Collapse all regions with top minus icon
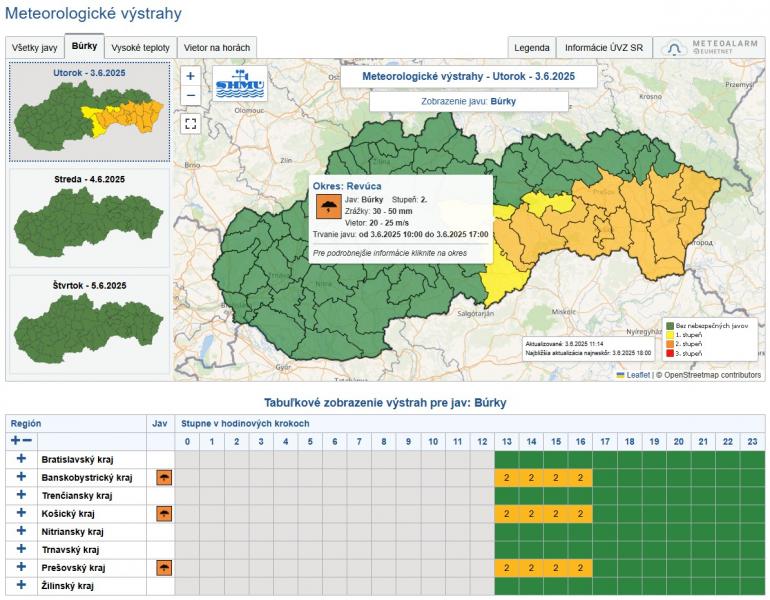Viewport: 770px width, 600px height. click(x=27, y=440)
